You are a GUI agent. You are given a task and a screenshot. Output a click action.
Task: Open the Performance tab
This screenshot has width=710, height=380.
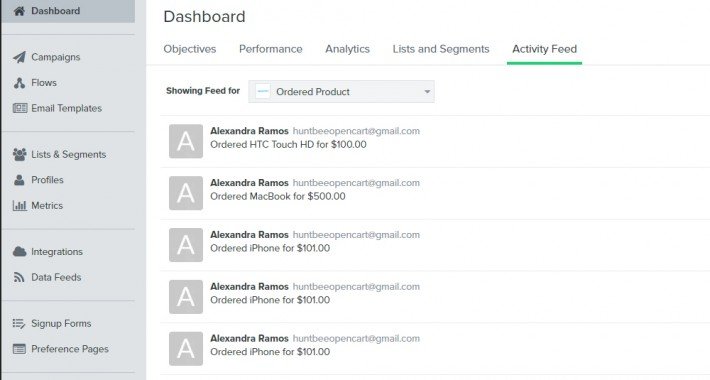click(x=271, y=49)
